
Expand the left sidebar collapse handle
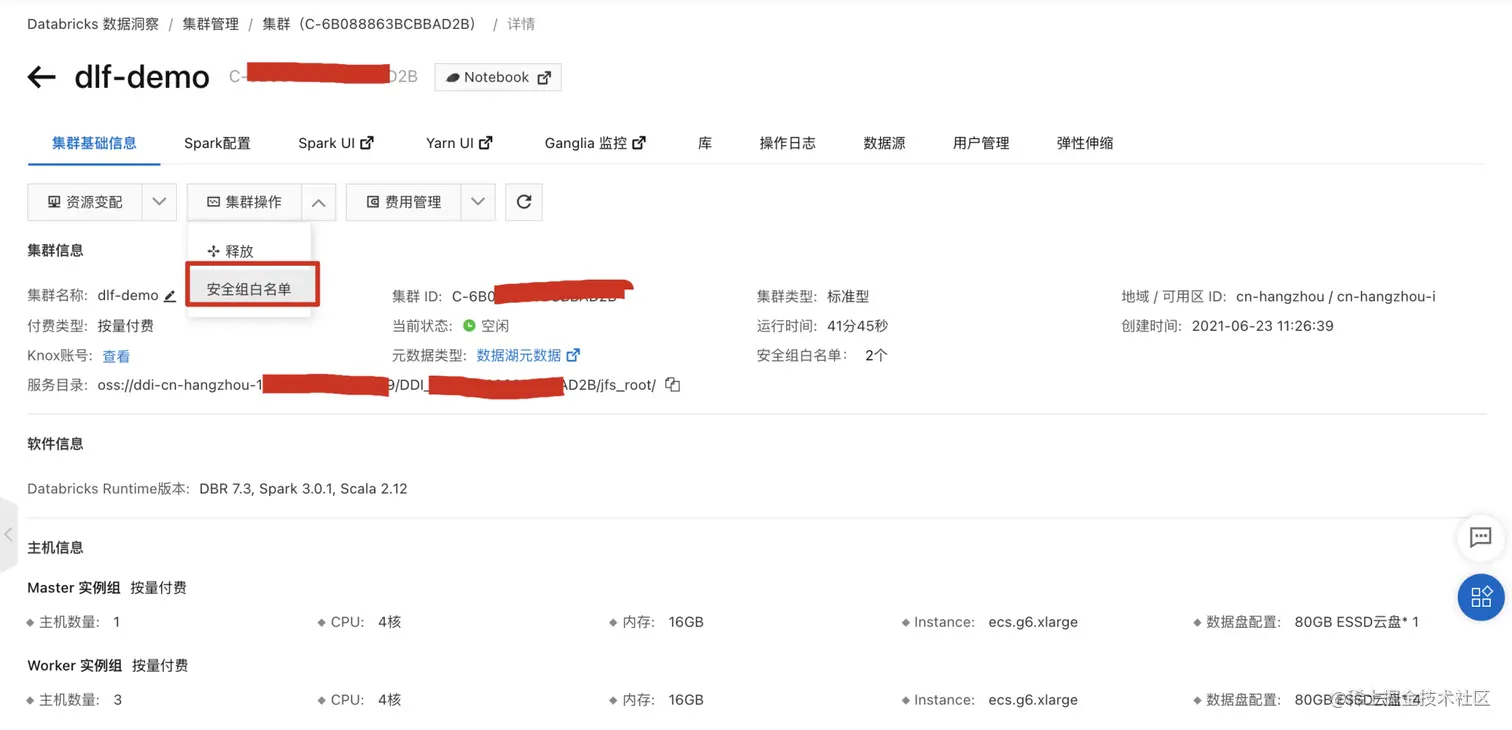coord(8,535)
